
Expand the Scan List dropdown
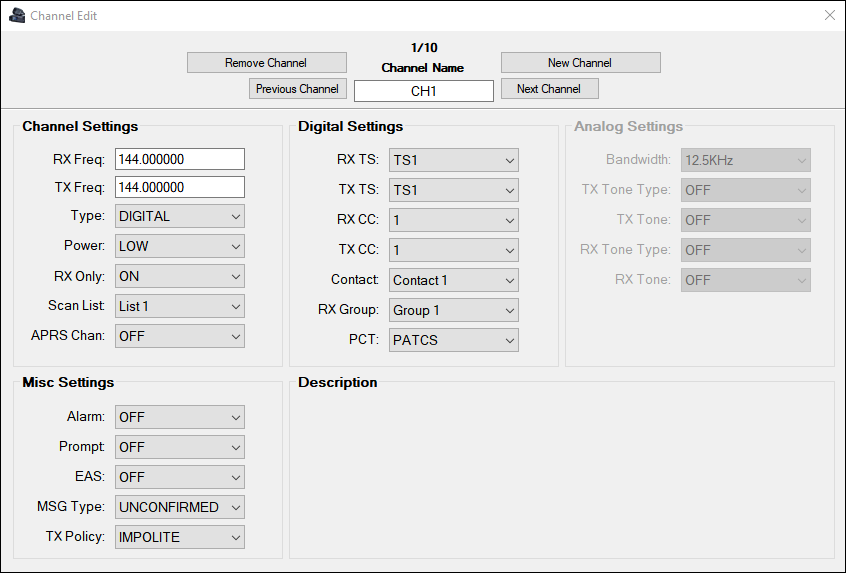[x=180, y=306]
